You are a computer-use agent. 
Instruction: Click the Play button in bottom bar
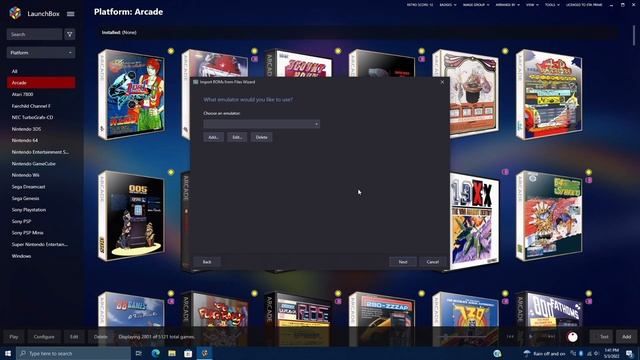14,337
